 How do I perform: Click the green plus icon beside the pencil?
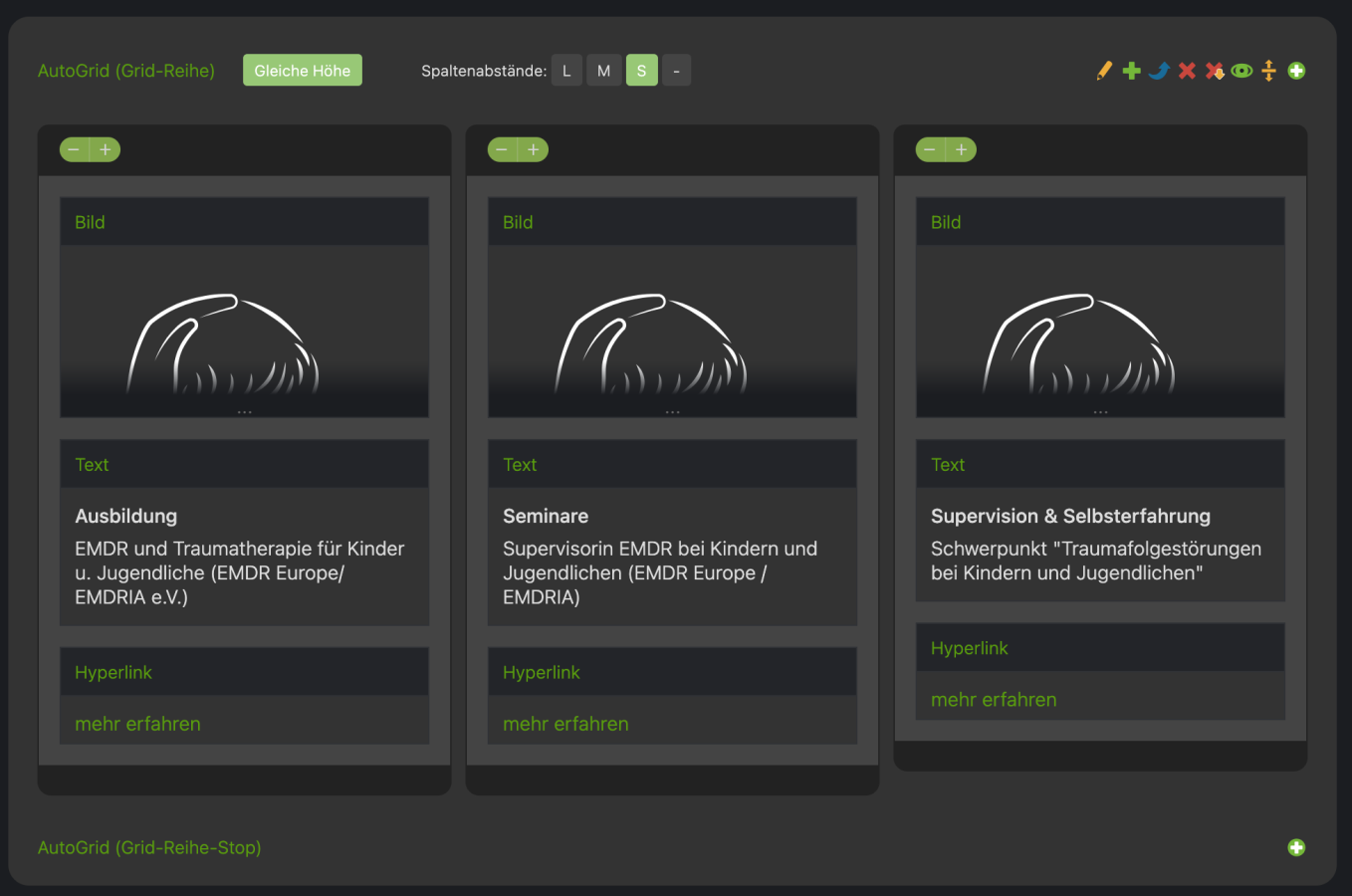pyautogui.click(x=1131, y=71)
